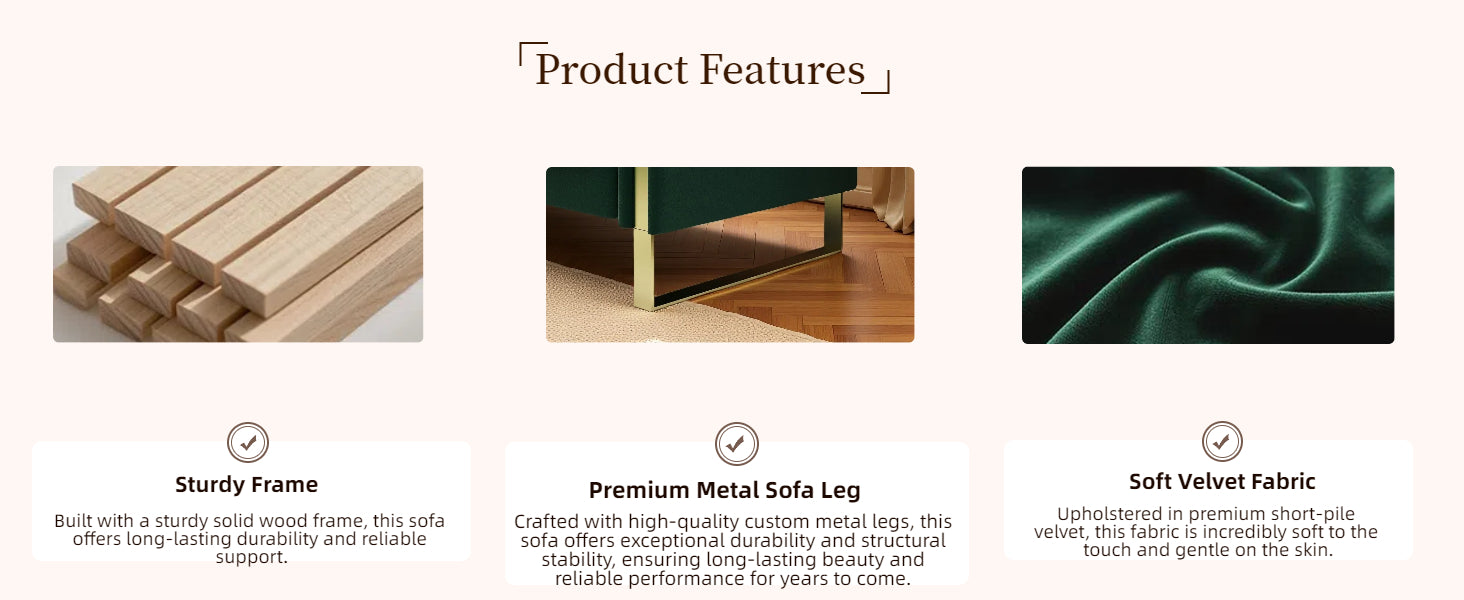Click the 'Soft Velvet Fabric' heading
The width and height of the screenshot is (1464, 600).
click(1222, 482)
